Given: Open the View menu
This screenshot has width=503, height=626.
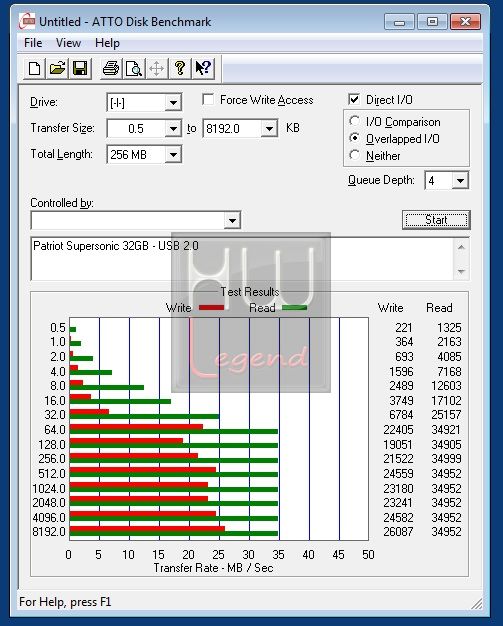Looking at the screenshot, I should 68,43.
